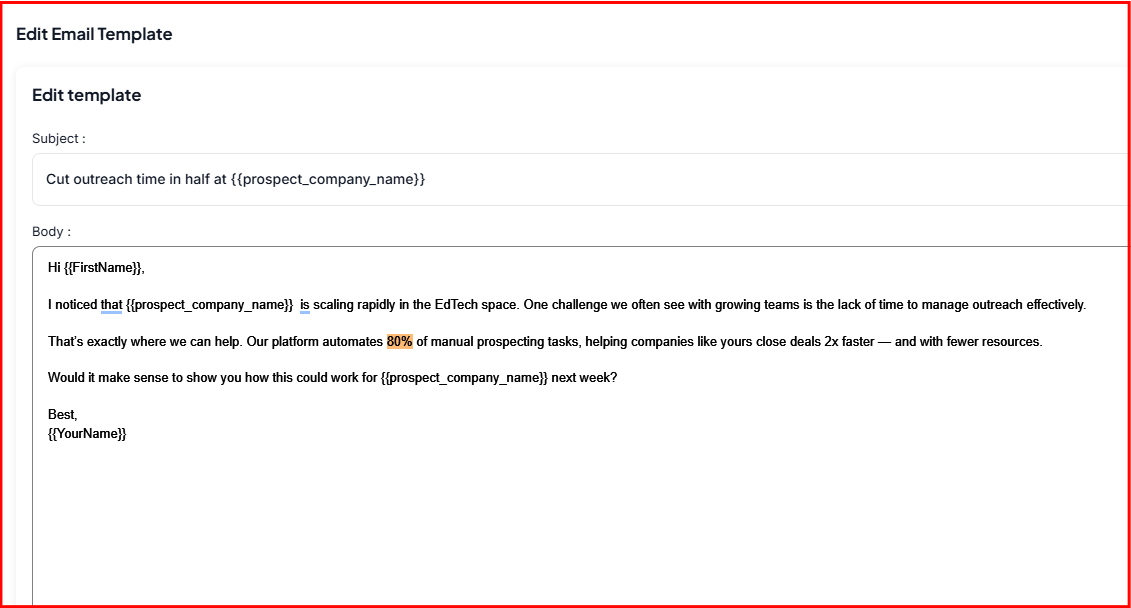Click {{prospect_company_name}} before "next week?"

(x=464, y=378)
